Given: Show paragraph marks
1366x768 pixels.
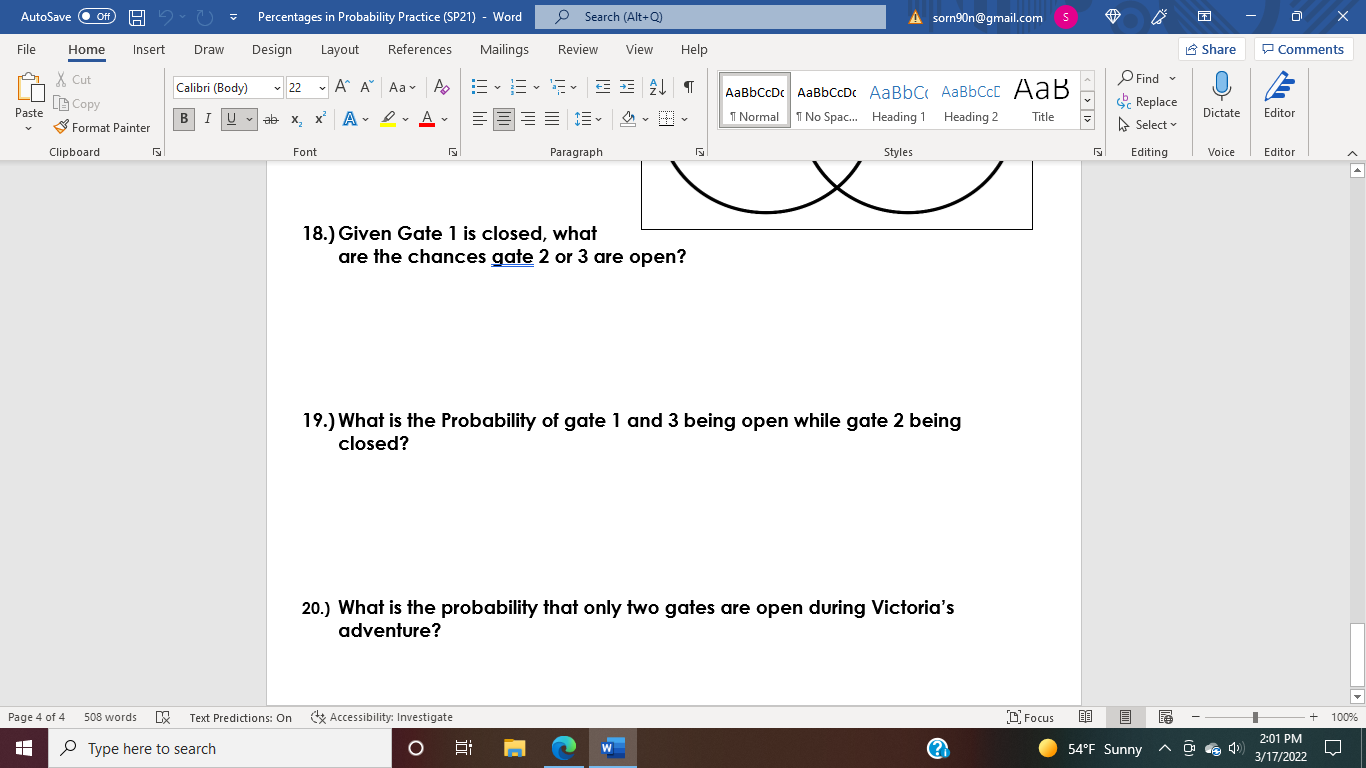Looking at the screenshot, I should [687, 87].
